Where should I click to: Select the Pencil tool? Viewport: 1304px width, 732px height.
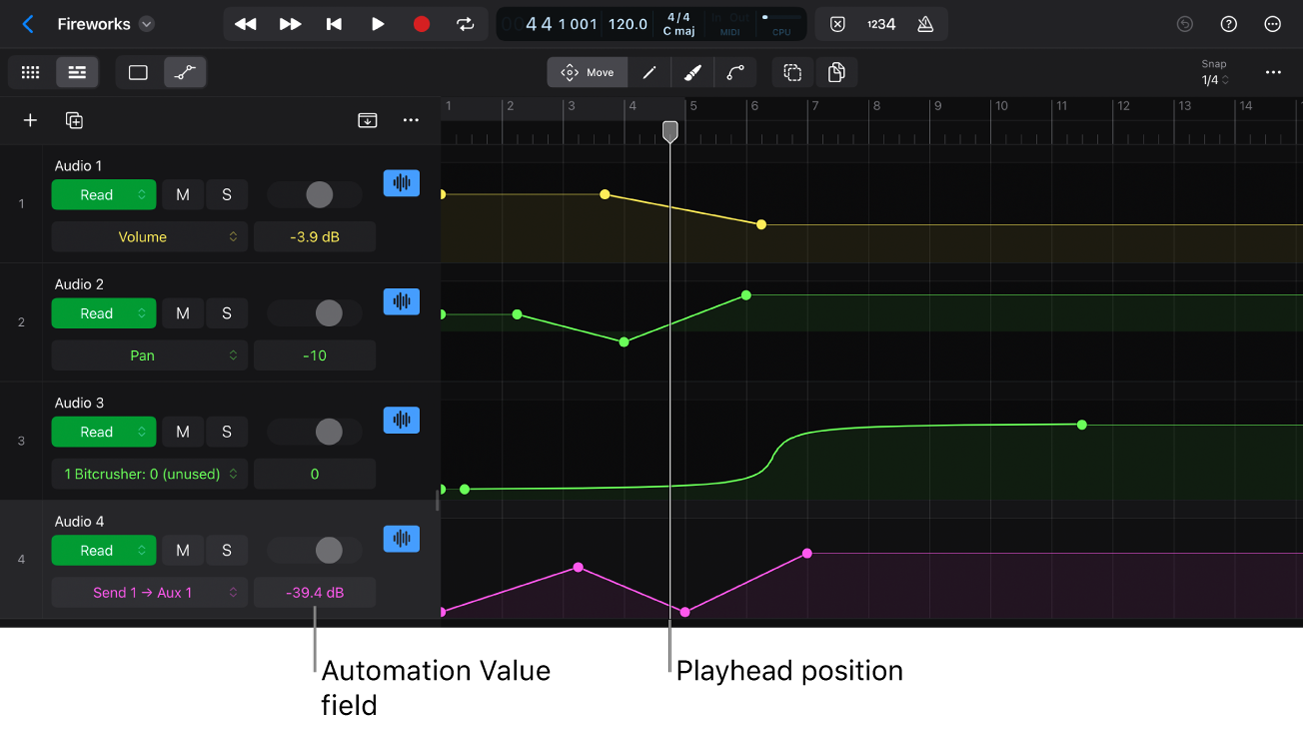tap(649, 72)
